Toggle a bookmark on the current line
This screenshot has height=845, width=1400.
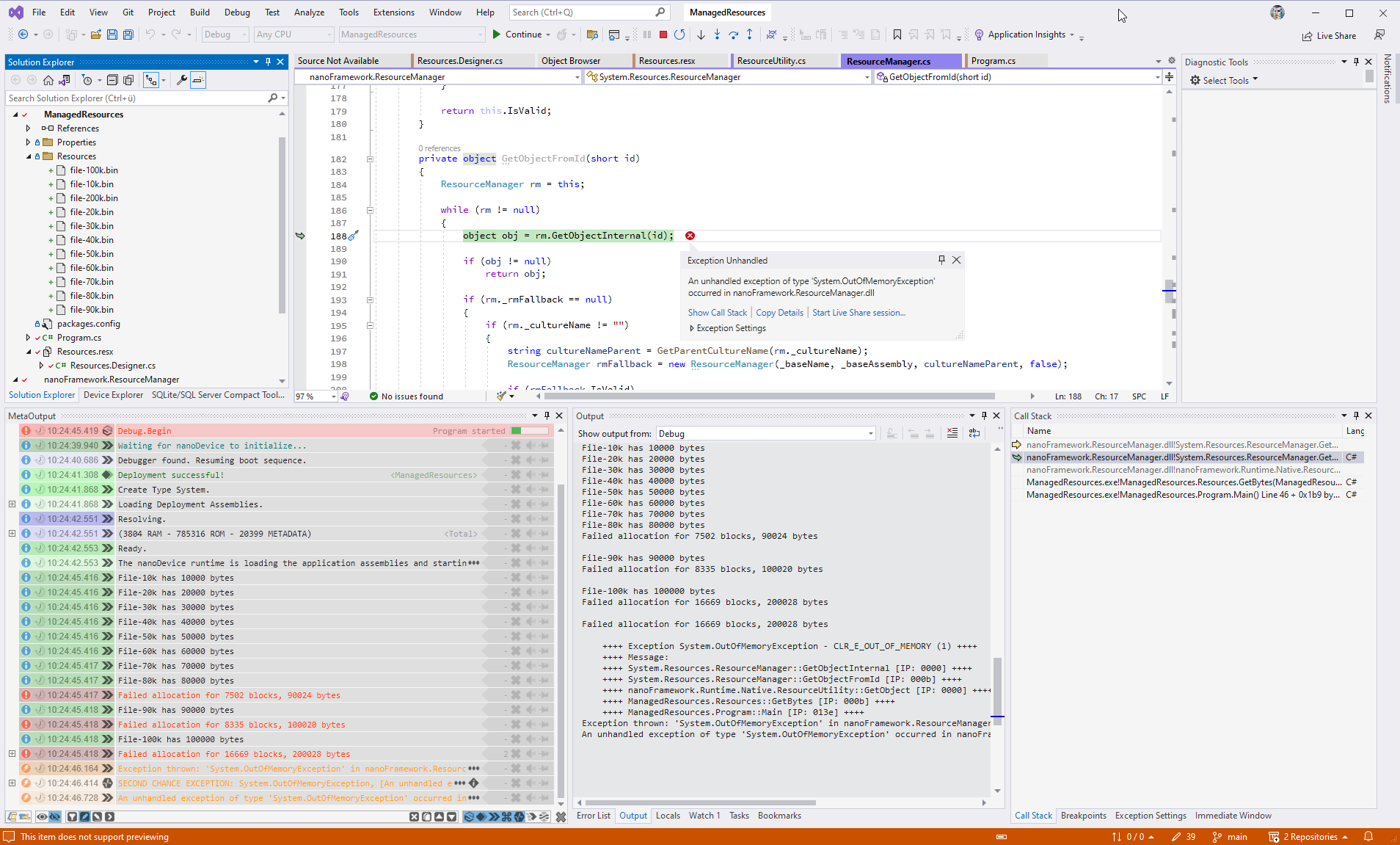(897, 35)
